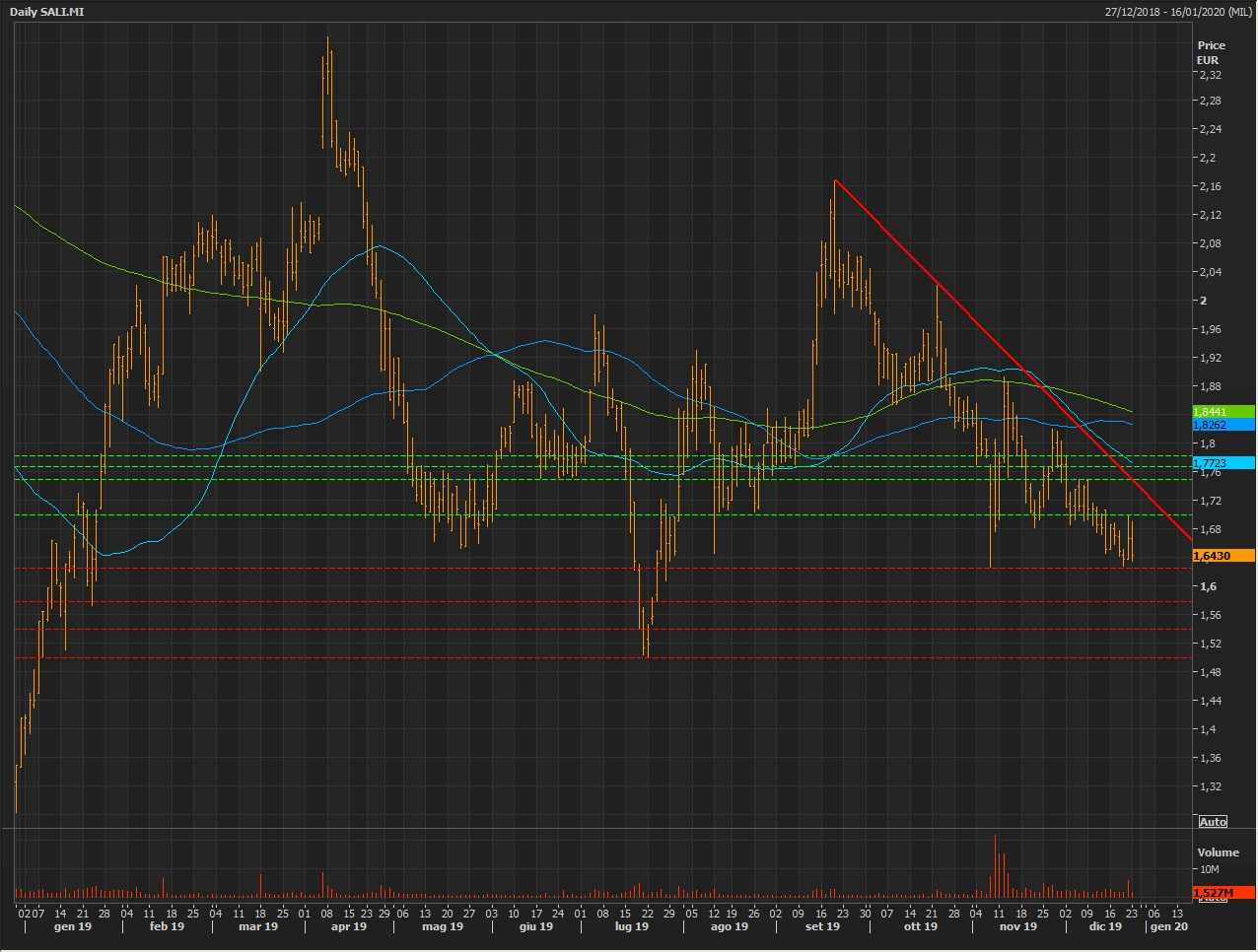Click the red 1,527M volume value tag
Viewport: 1258px width, 952px height.
pos(1223,893)
